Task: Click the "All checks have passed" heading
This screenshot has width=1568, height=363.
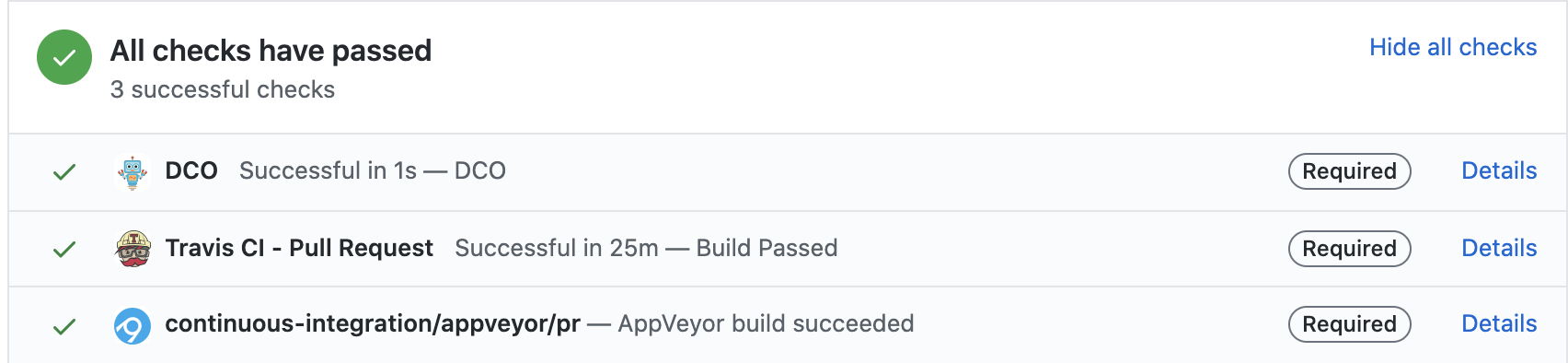Action: [271, 51]
